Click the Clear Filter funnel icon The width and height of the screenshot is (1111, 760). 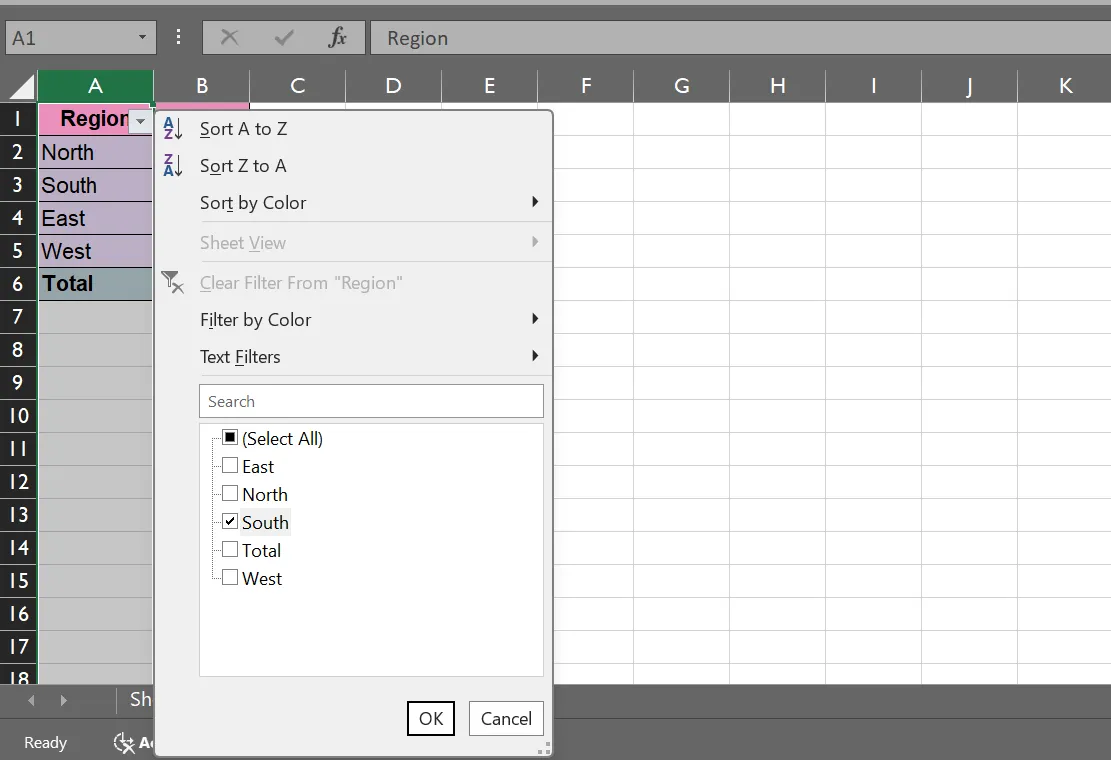click(x=172, y=282)
